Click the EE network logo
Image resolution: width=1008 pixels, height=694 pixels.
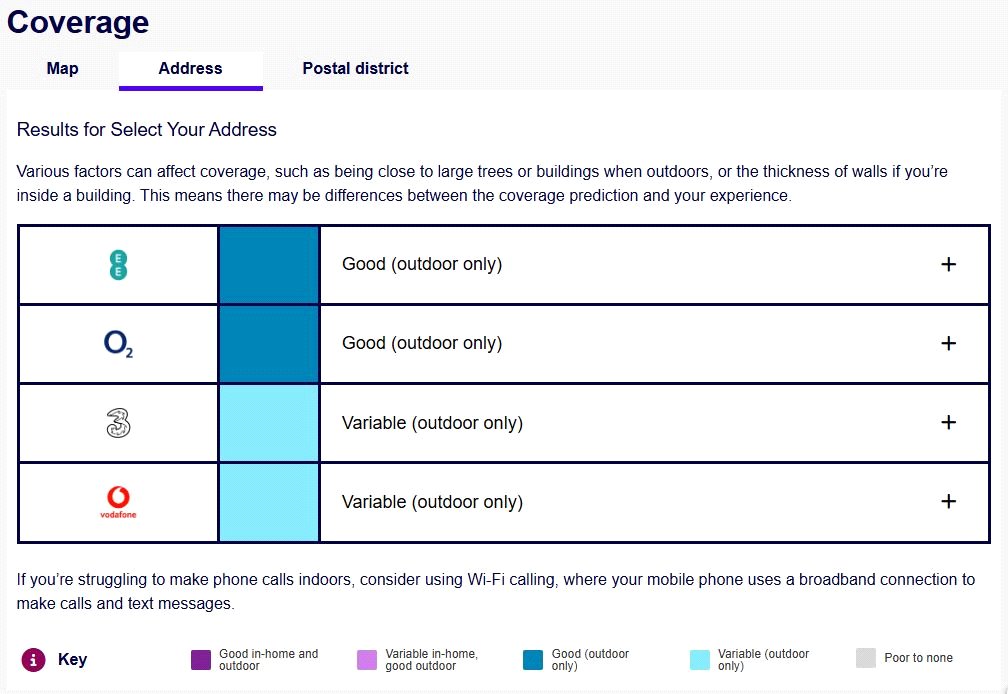tap(118, 265)
